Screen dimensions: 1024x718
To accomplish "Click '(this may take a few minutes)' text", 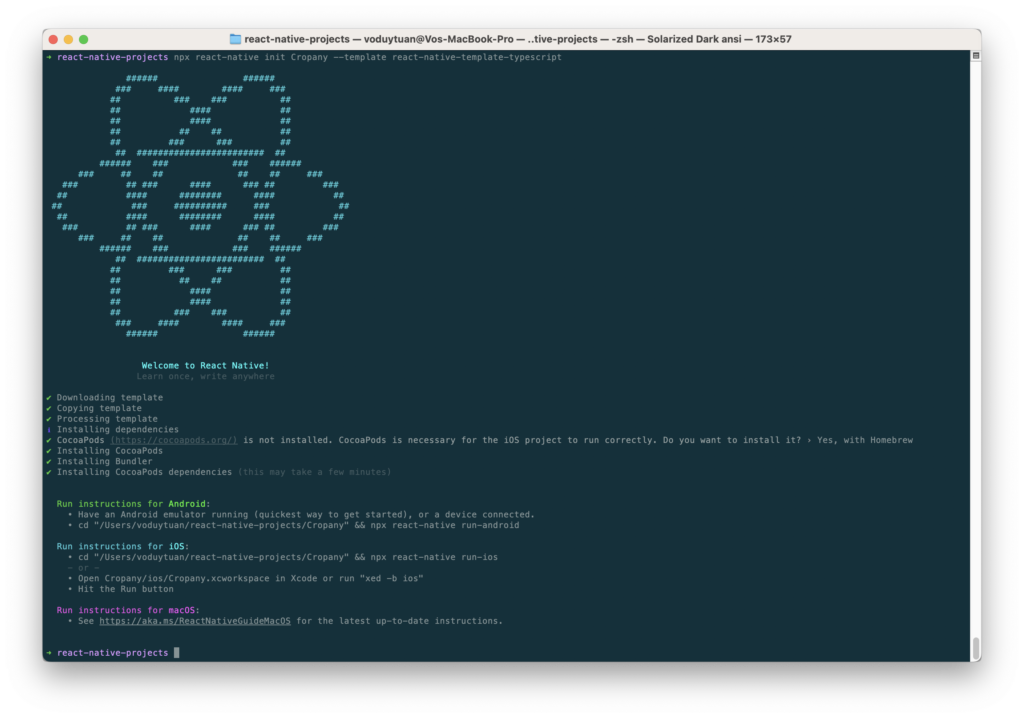I will (315, 472).
